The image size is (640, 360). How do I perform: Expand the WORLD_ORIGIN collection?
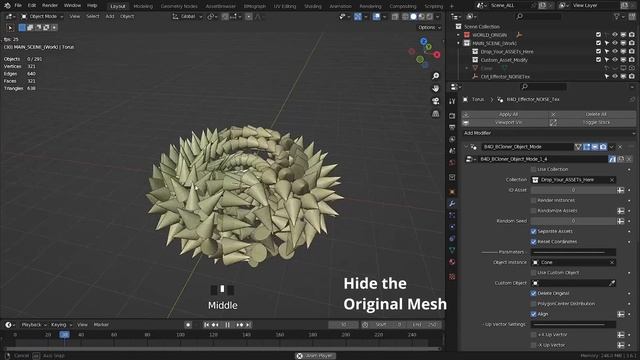tap(458, 35)
